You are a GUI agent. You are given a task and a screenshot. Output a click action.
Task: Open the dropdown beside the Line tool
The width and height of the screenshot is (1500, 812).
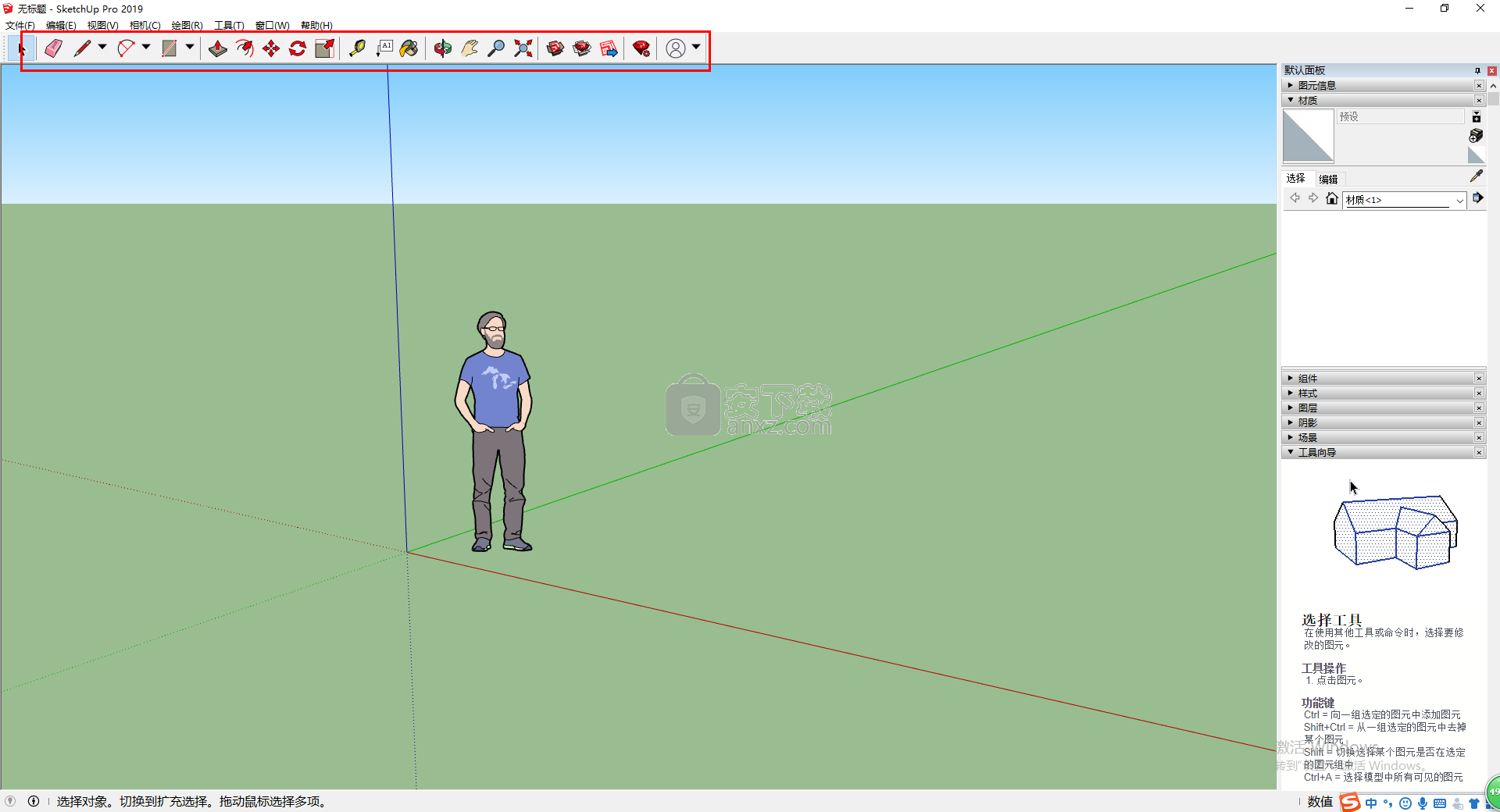102,48
